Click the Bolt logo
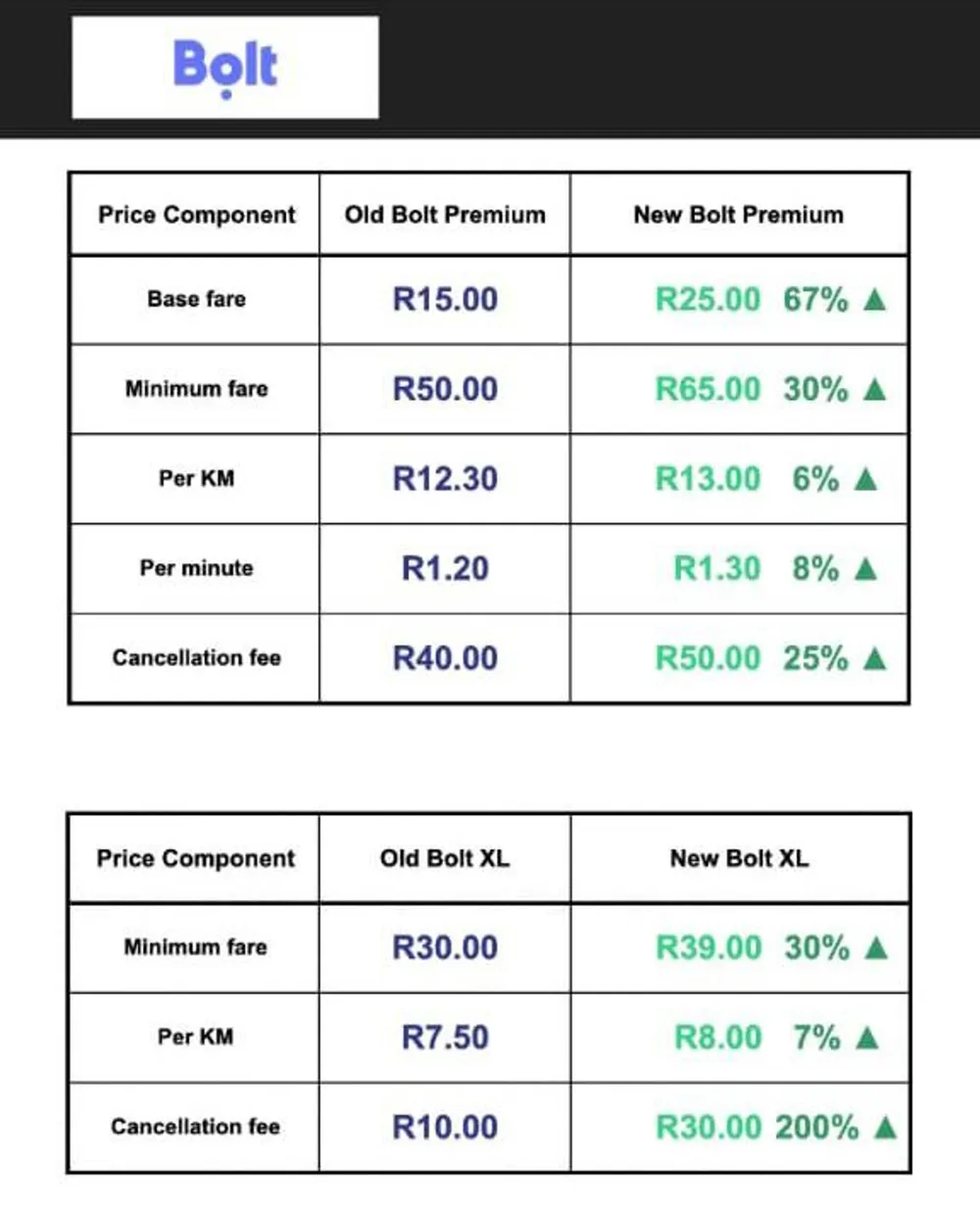 [x=225, y=68]
